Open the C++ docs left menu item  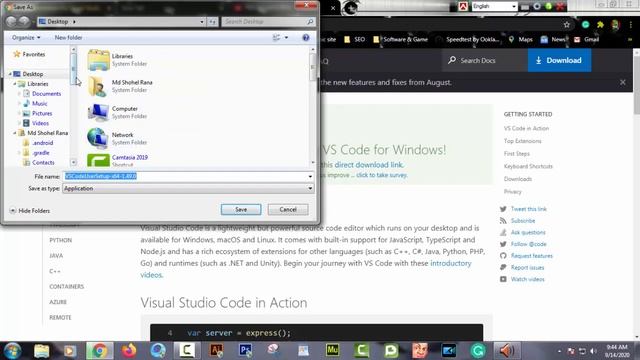(55, 271)
